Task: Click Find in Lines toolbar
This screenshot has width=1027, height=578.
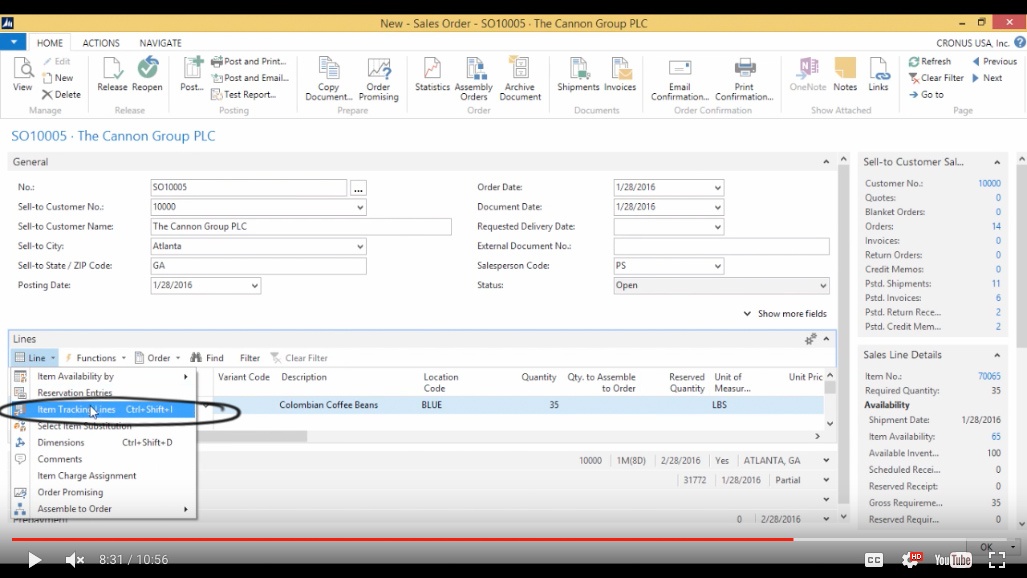Action: [x=207, y=358]
